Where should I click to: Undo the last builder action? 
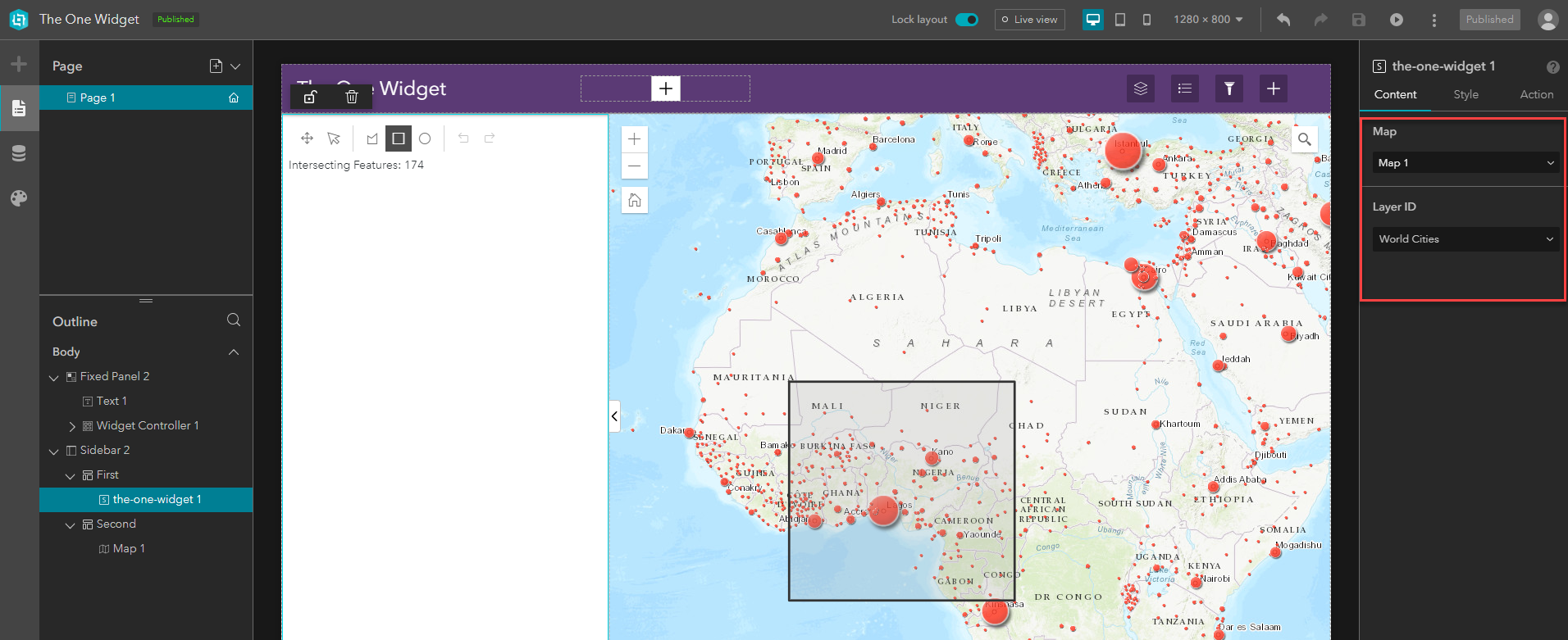(x=1283, y=20)
